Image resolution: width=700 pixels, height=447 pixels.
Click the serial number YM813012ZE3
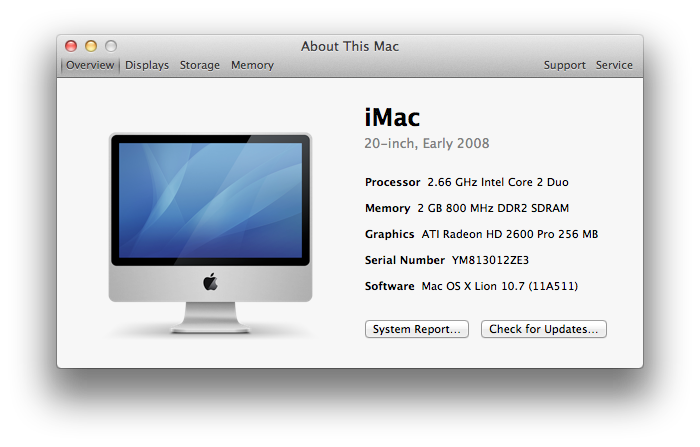[x=490, y=260]
